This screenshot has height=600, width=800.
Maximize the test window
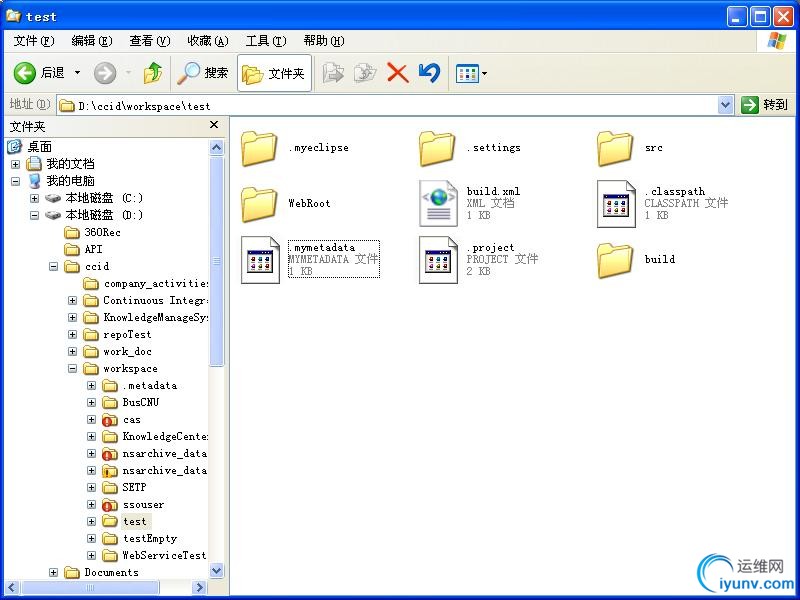760,17
